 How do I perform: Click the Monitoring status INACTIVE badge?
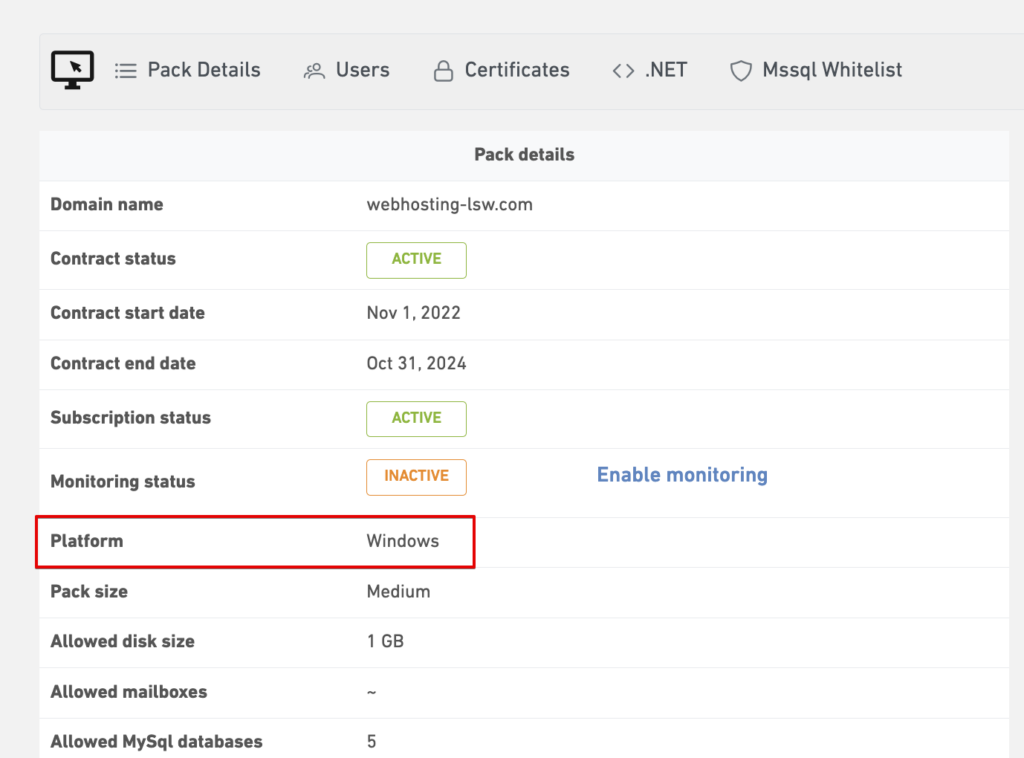pos(417,477)
